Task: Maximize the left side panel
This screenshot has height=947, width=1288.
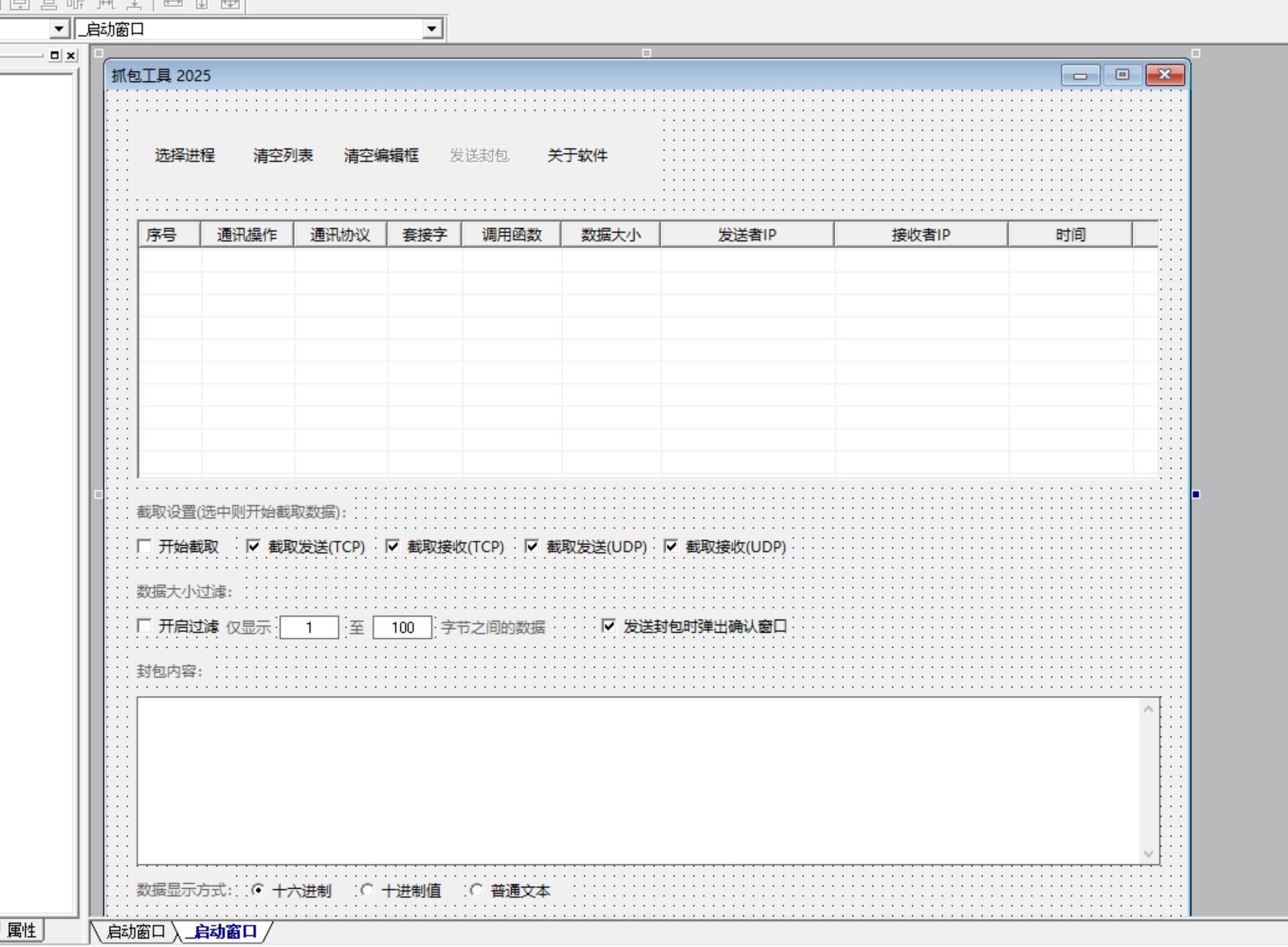Action: click(55, 56)
